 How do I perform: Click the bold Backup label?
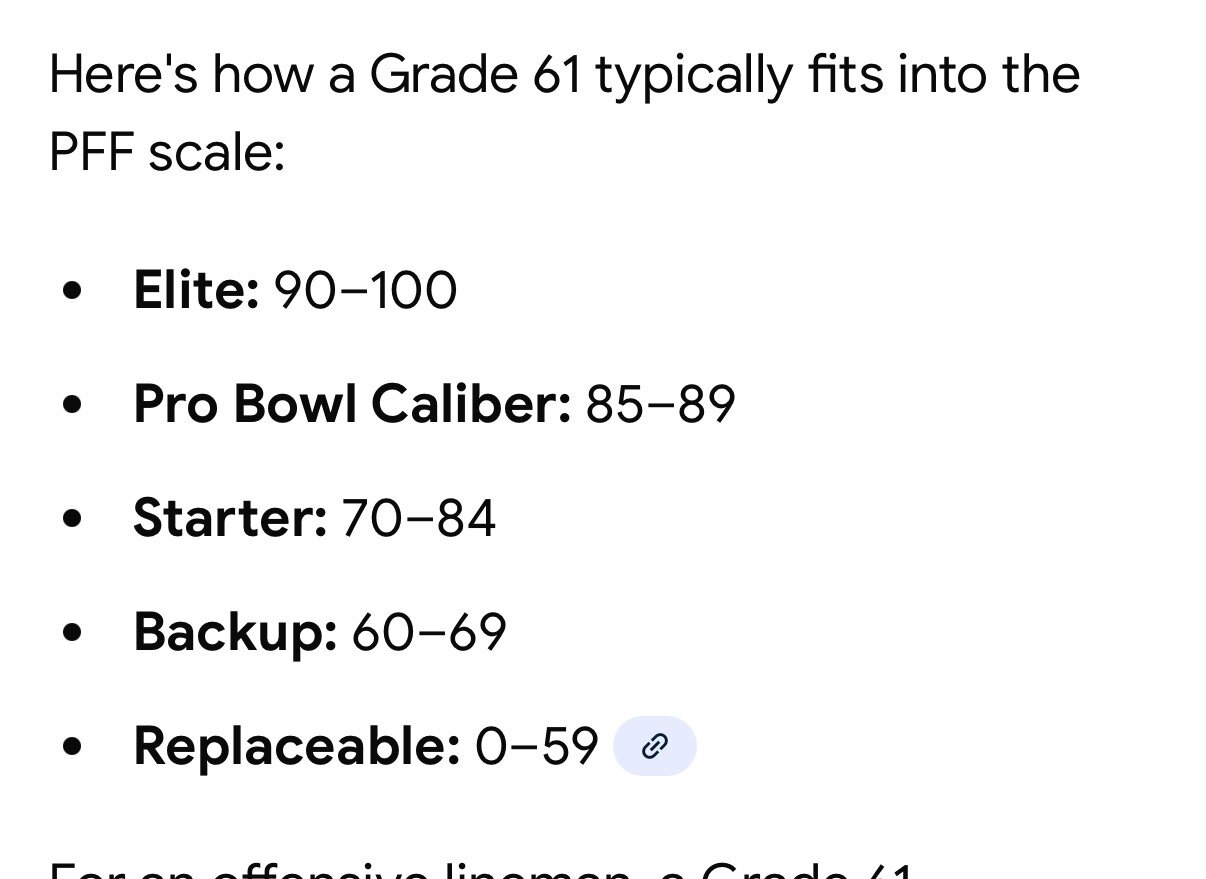point(235,632)
